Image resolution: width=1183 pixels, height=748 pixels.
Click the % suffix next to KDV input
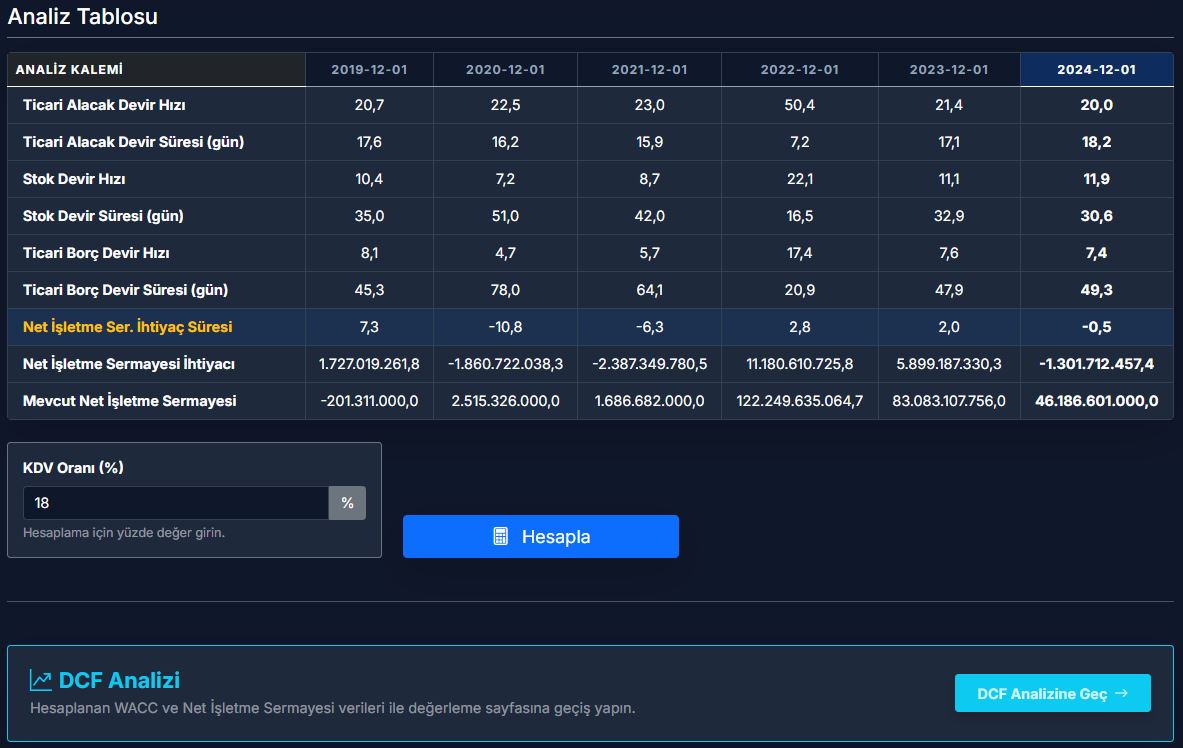(x=347, y=503)
